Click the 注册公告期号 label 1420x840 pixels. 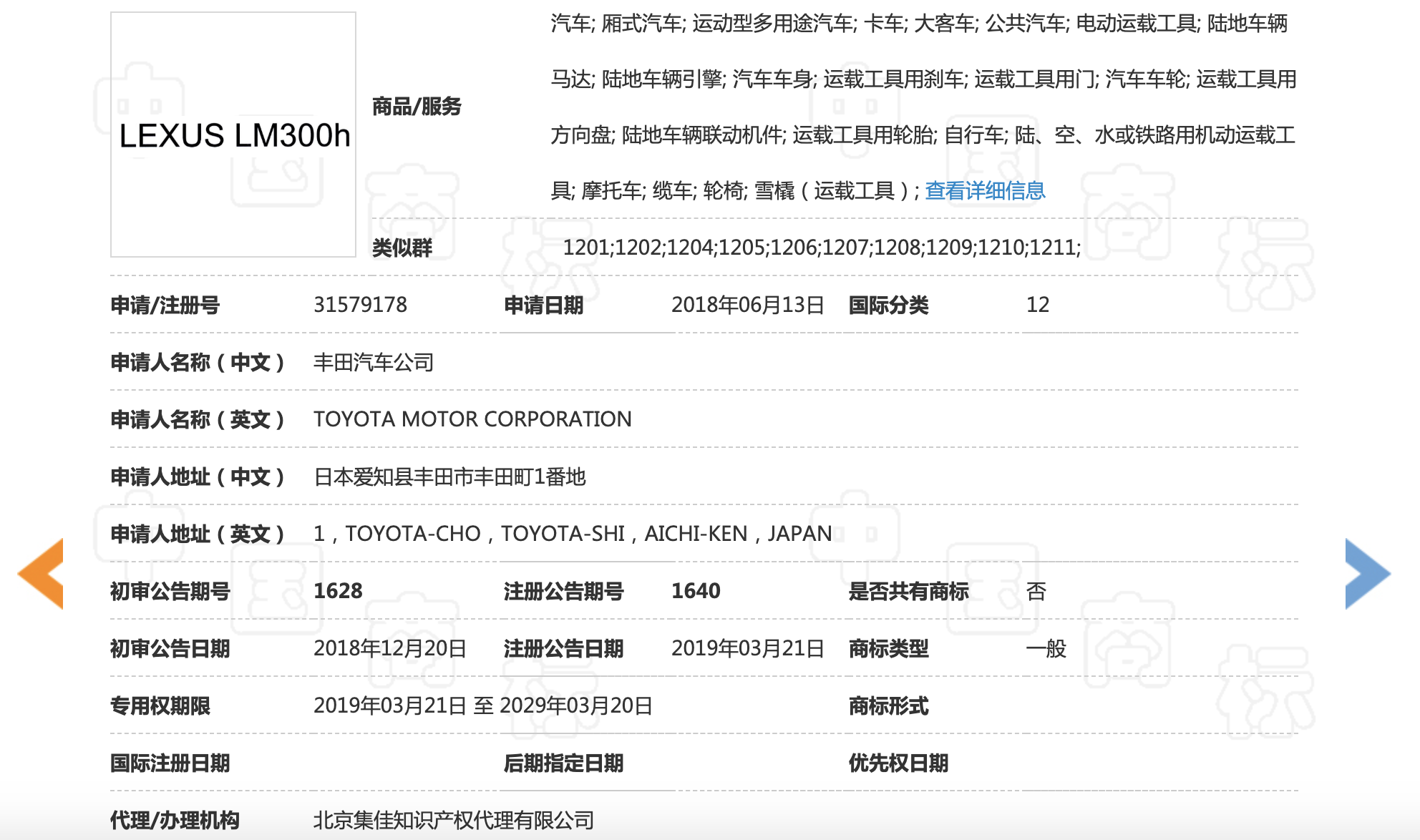564,591
